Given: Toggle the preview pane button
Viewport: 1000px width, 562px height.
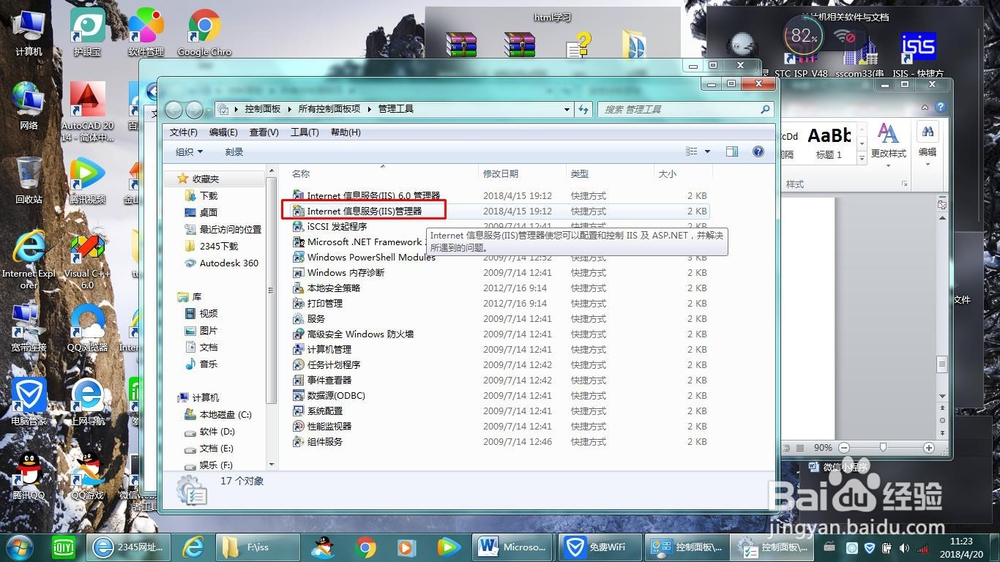Looking at the screenshot, I should coord(732,151).
